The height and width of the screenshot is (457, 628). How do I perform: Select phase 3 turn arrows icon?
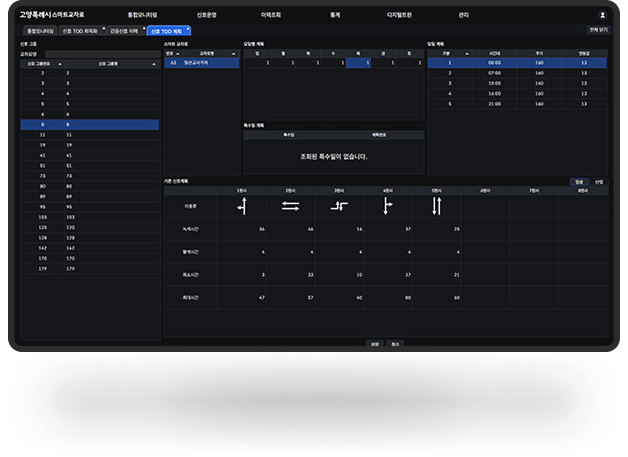(x=339, y=205)
